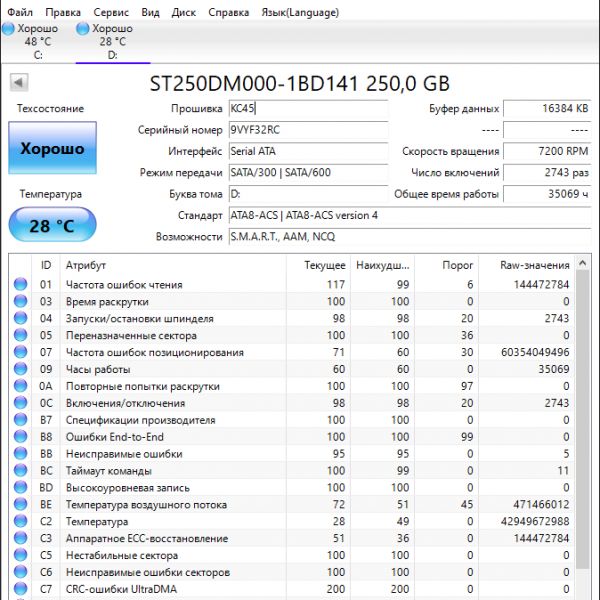Viewport: 600px width, 600px height.
Task: Click raw value 60354049496
Action: click(535, 352)
